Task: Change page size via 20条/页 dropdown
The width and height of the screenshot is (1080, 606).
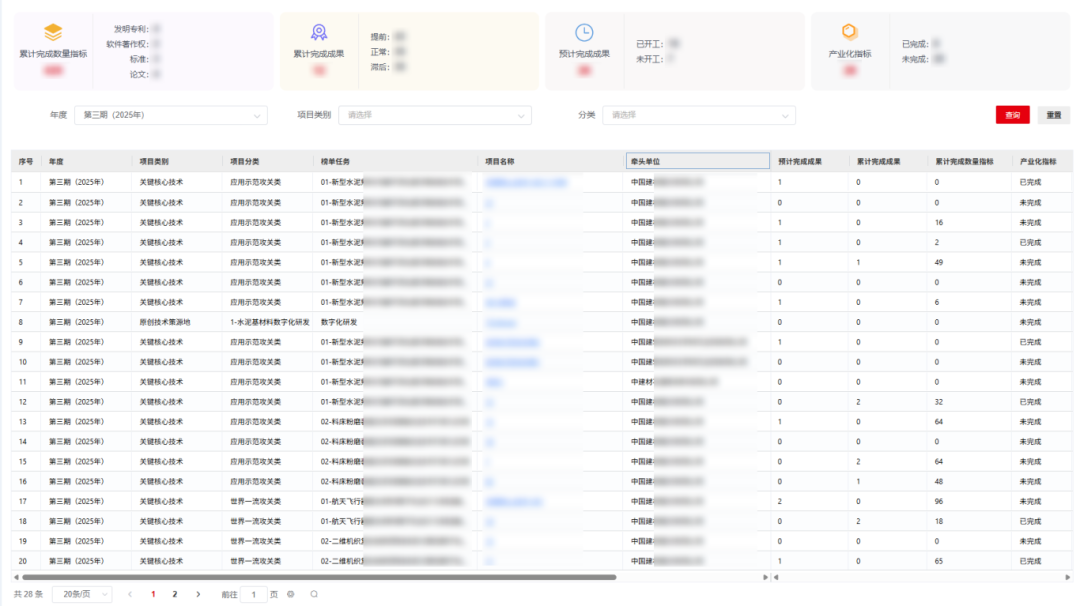Action: [81, 594]
